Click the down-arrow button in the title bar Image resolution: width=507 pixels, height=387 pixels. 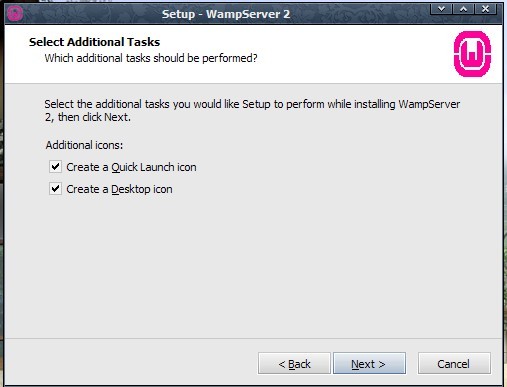pos(441,9)
